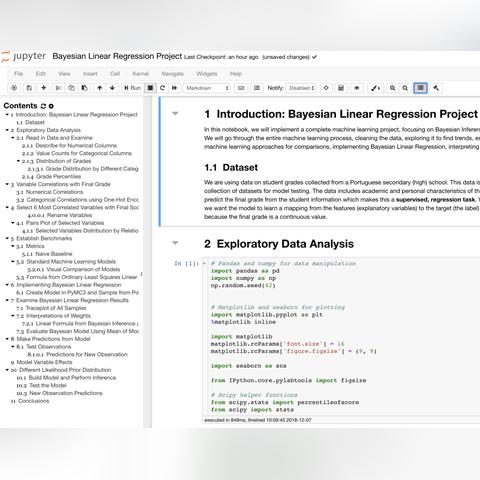Click the highlighter brush icon
The height and width of the screenshot is (480, 480).
[375, 88]
